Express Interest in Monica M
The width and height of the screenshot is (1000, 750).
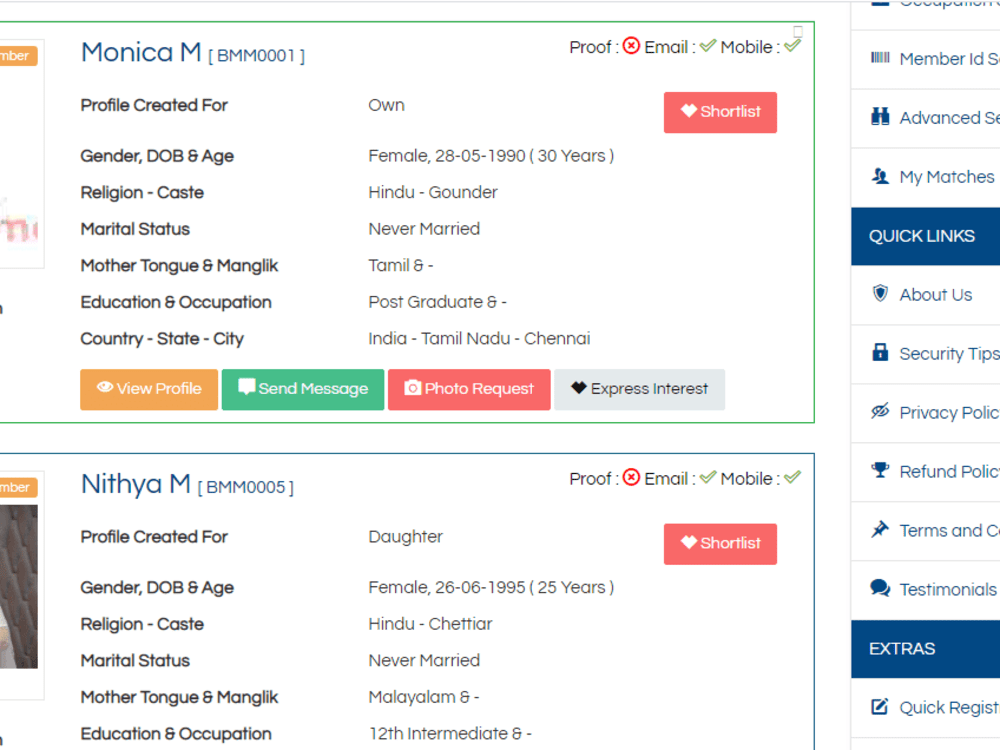point(639,389)
